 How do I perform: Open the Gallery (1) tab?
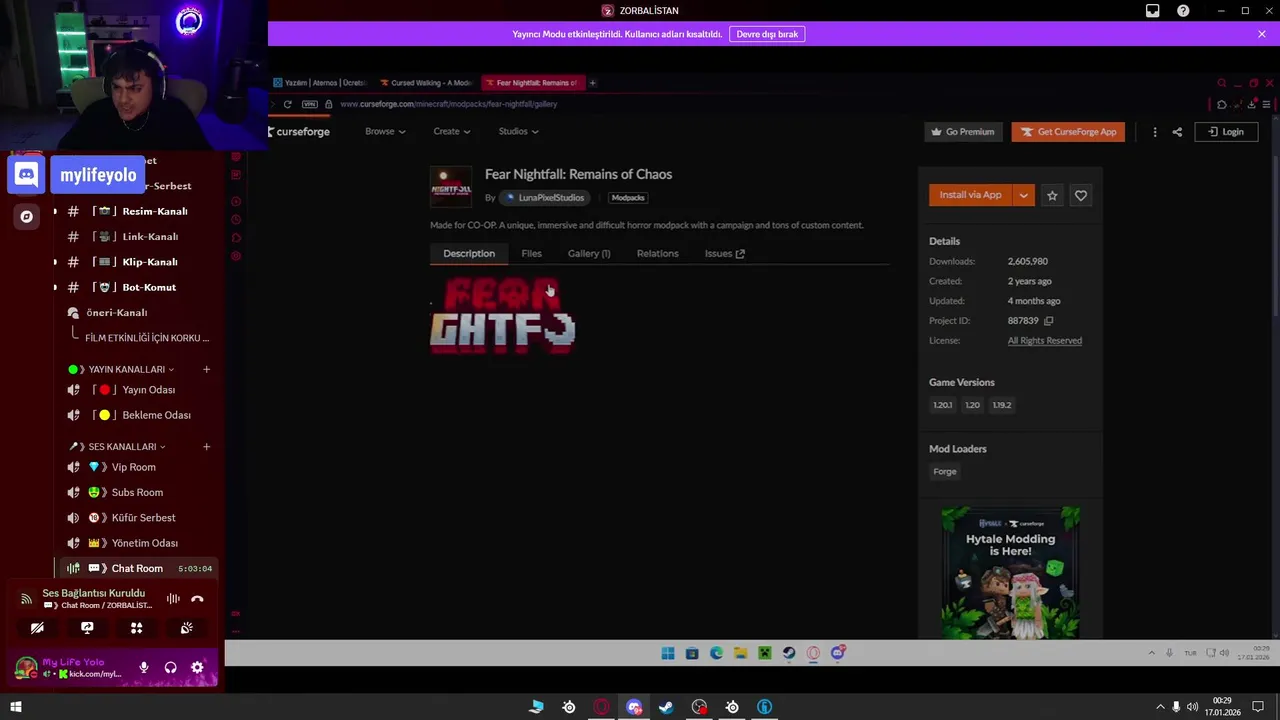589,254
